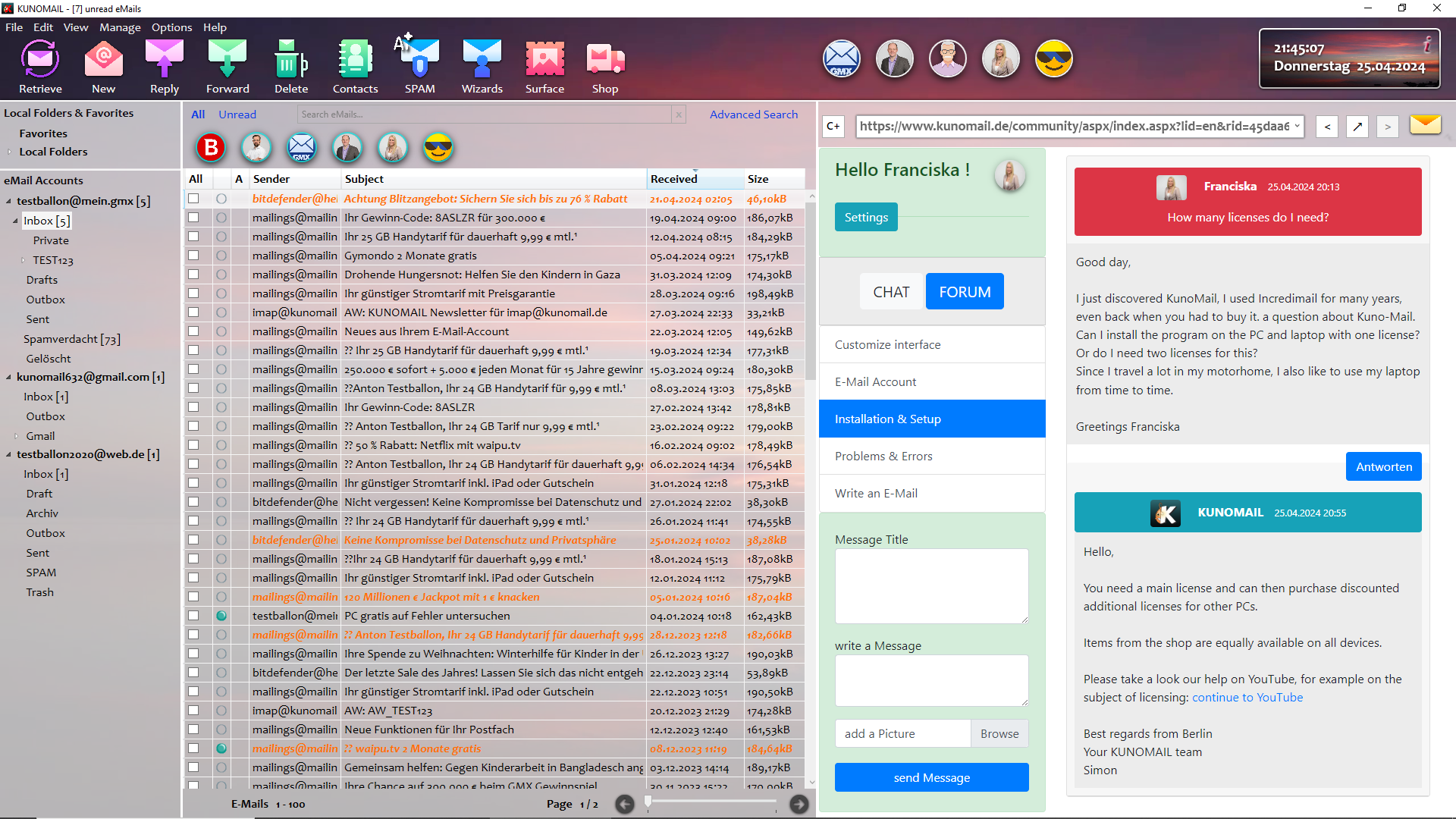
Task: Check the box for AW: AW_TEST123 email
Action: point(193,711)
